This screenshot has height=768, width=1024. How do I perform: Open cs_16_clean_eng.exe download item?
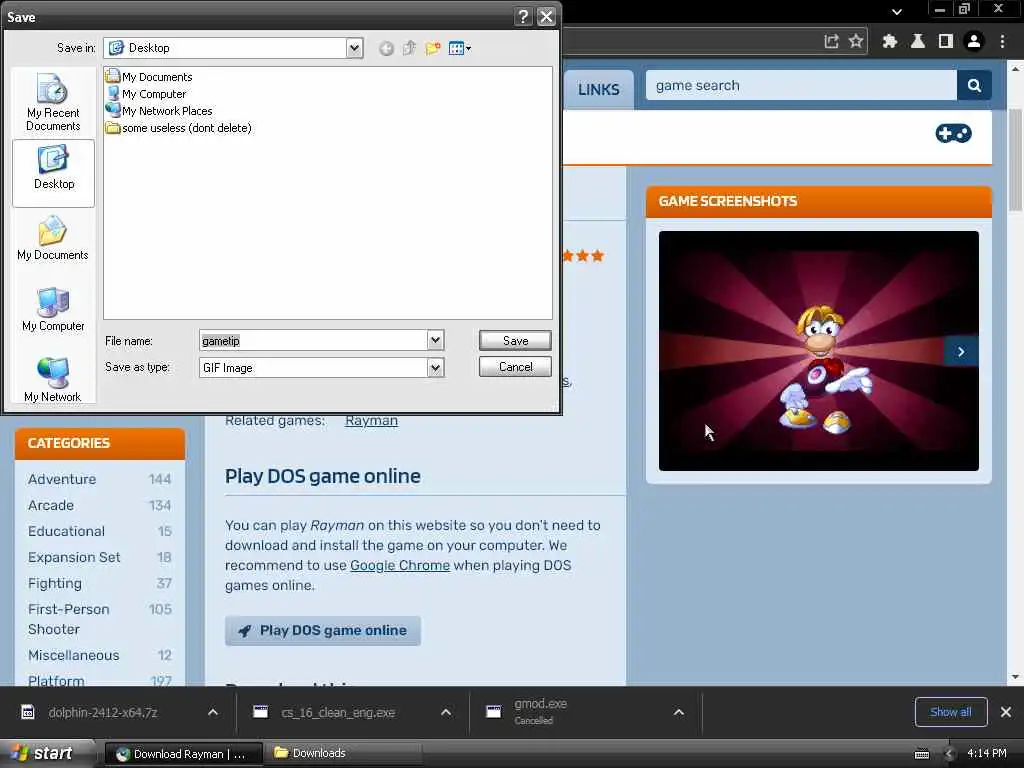pyautogui.click(x=338, y=712)
